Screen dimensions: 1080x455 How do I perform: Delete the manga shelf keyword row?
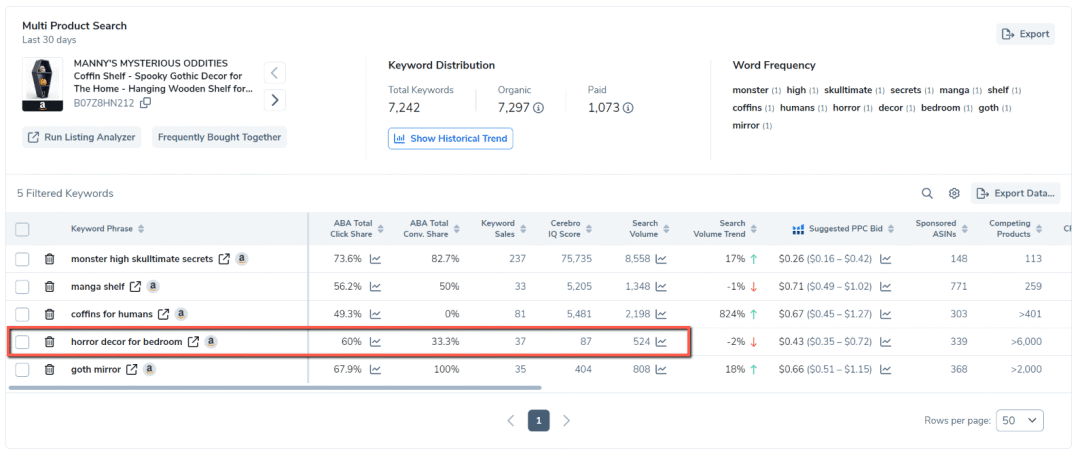[49, 287]
